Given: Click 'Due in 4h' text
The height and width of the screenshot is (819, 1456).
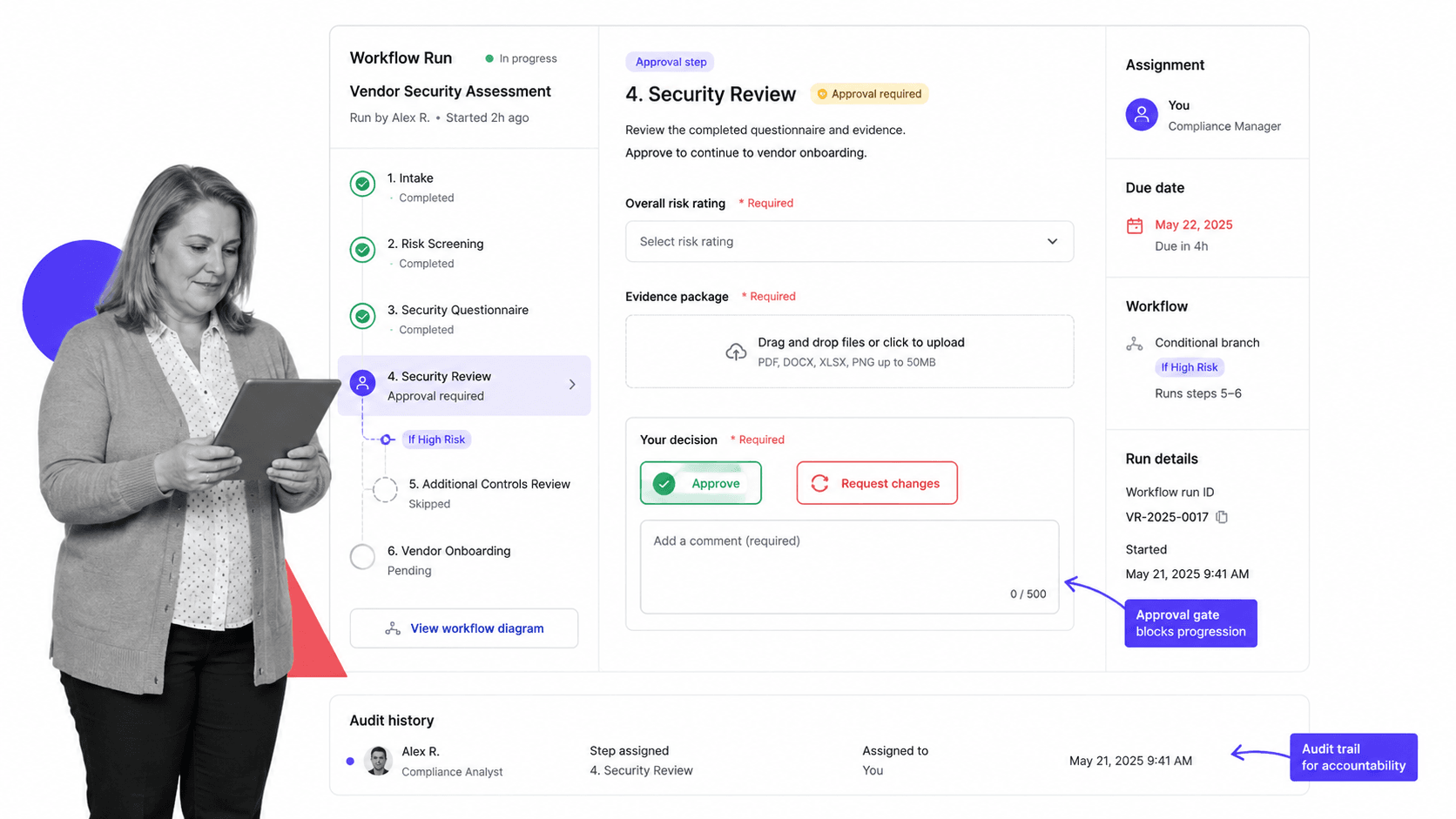Looking at the screenshot, I should tap(1181, 246).
